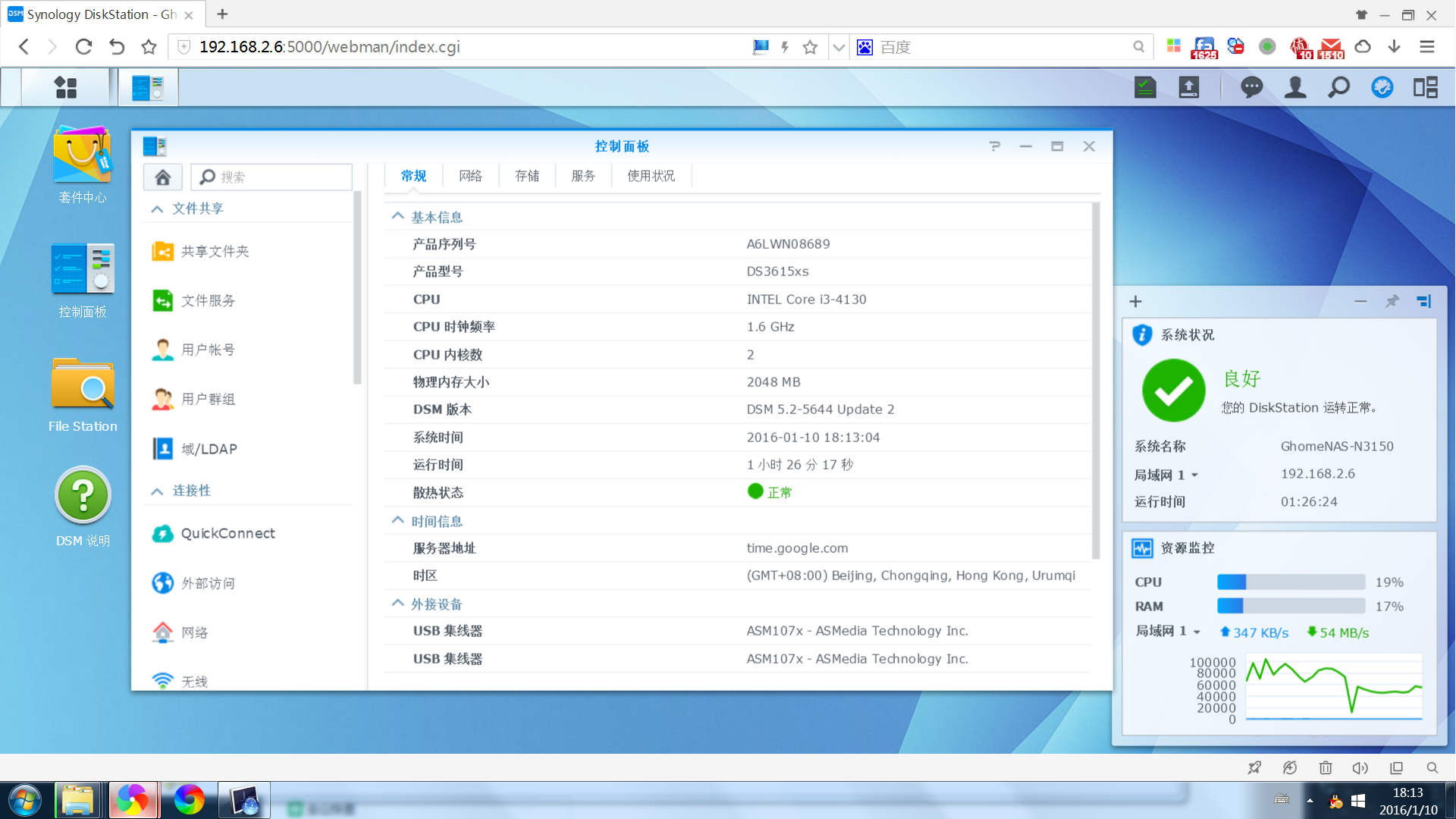Viewport: 1456px width, 819px height.
Task: Open the pilot view globe icon
Action: [x=1382, y=87]
